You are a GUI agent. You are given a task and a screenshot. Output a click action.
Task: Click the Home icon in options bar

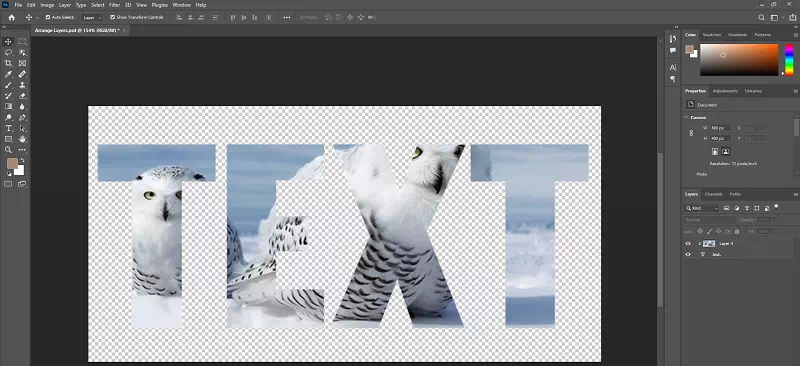[x=11, y=17]
